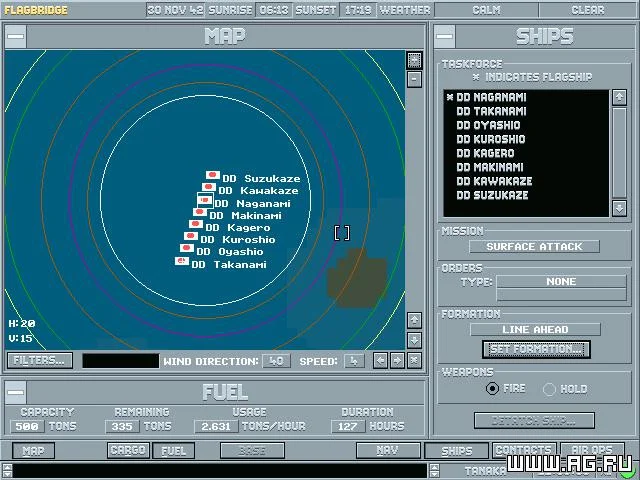Click the LINE AHEAD formation field
640x480 pixels.
pyautogui.click(x=535, y=329)
